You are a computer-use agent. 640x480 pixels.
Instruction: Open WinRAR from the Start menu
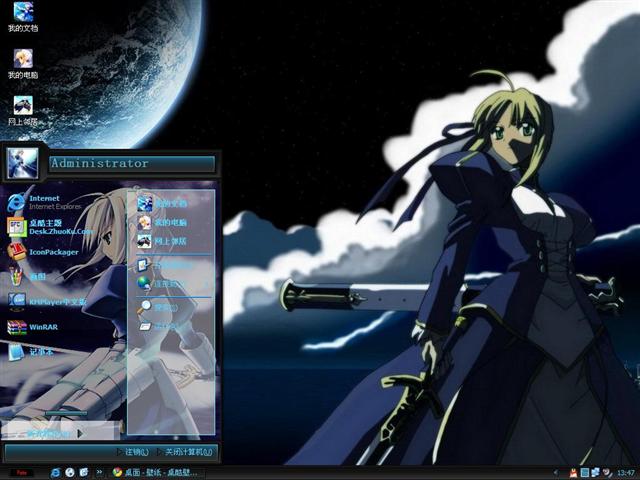coord(33,327)
